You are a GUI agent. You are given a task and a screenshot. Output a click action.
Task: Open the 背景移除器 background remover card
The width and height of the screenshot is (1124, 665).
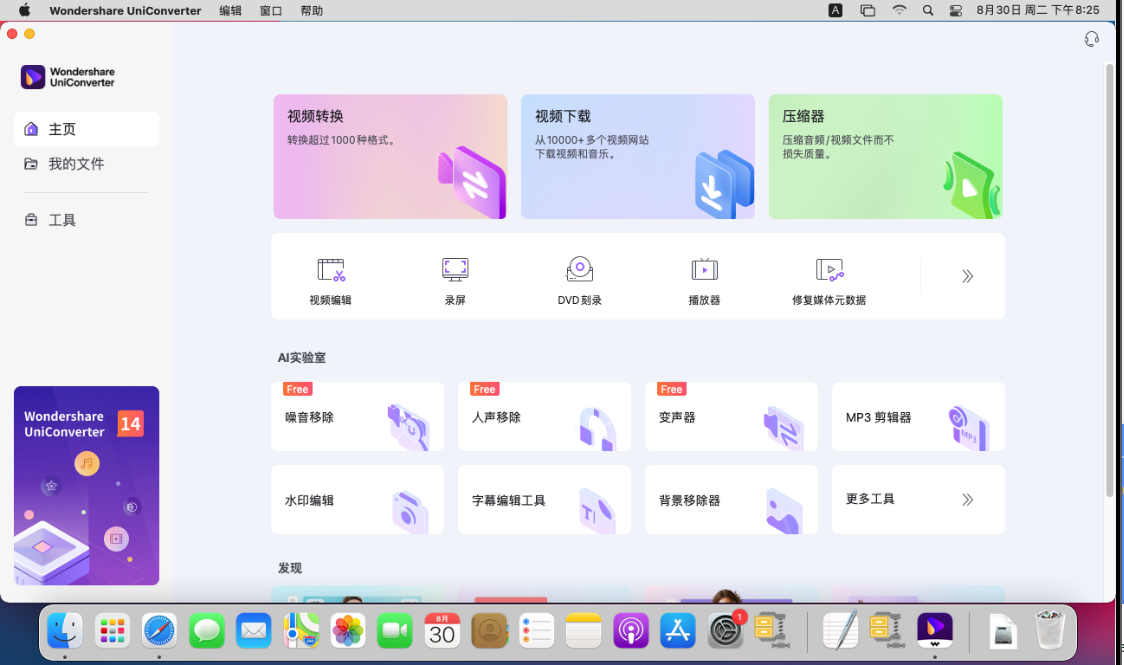[731, 499]
